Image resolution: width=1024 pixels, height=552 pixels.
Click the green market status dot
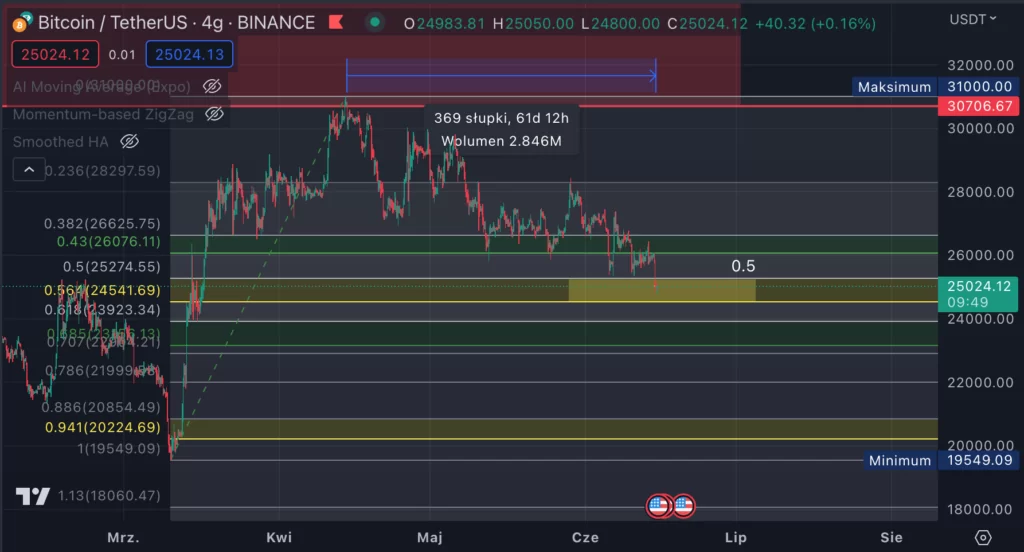pyautogui.click(x=374, y=22)
